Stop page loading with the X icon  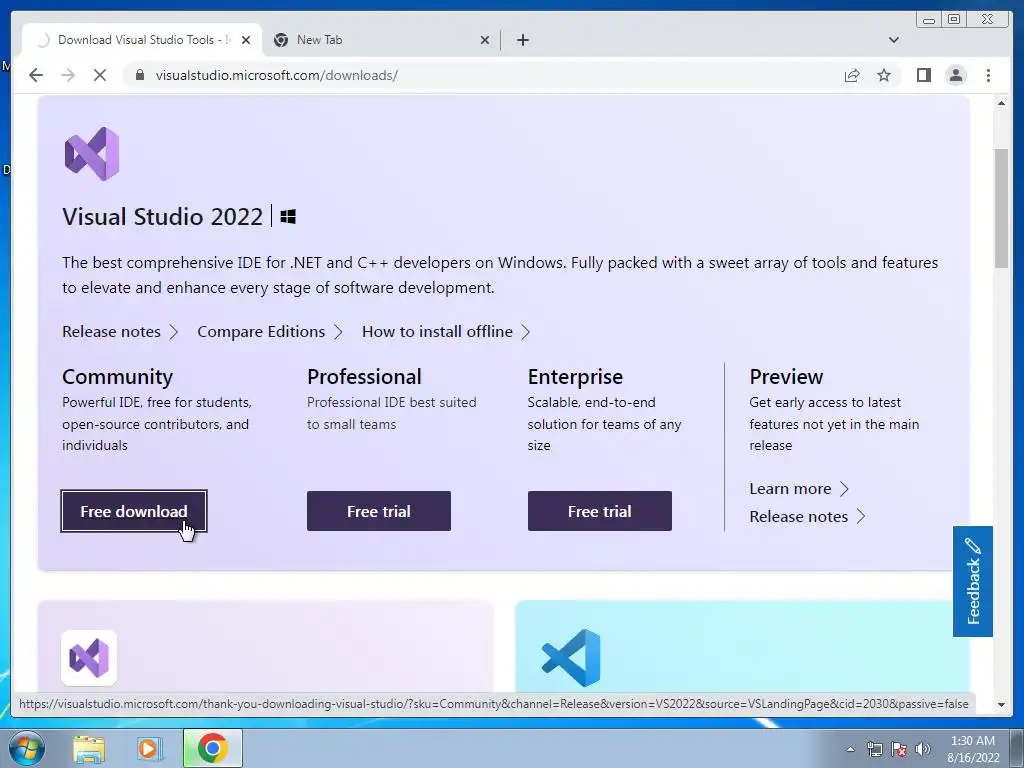pos(100,75)
